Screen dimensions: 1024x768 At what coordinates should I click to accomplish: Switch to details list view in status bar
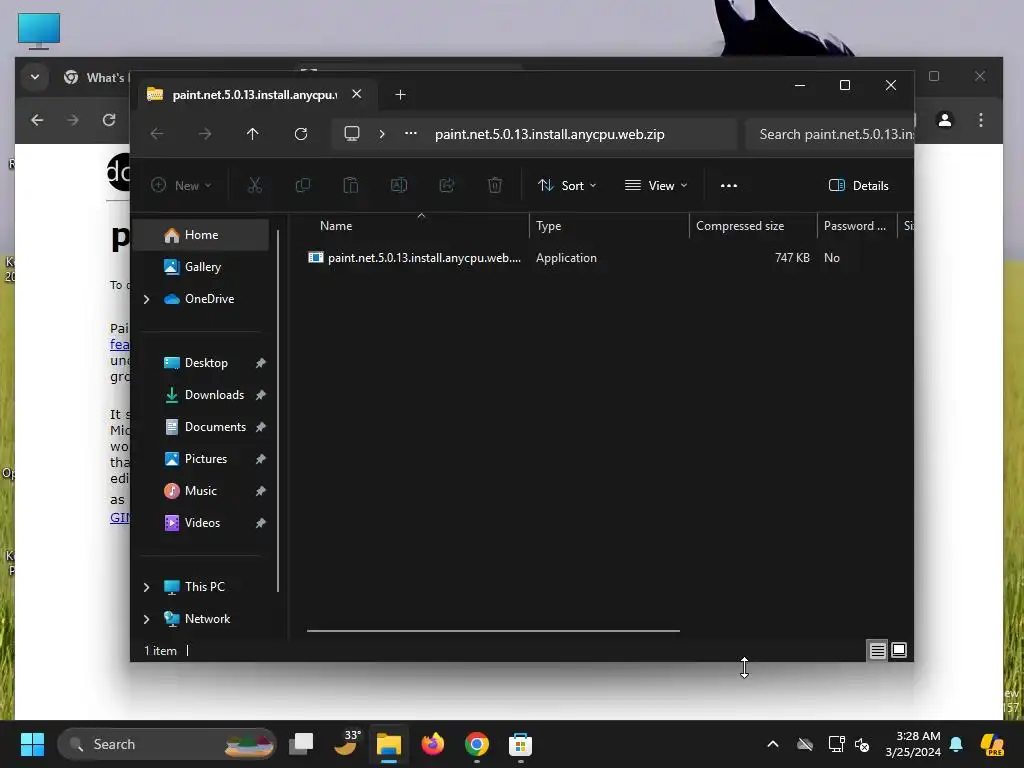(877, 650)
